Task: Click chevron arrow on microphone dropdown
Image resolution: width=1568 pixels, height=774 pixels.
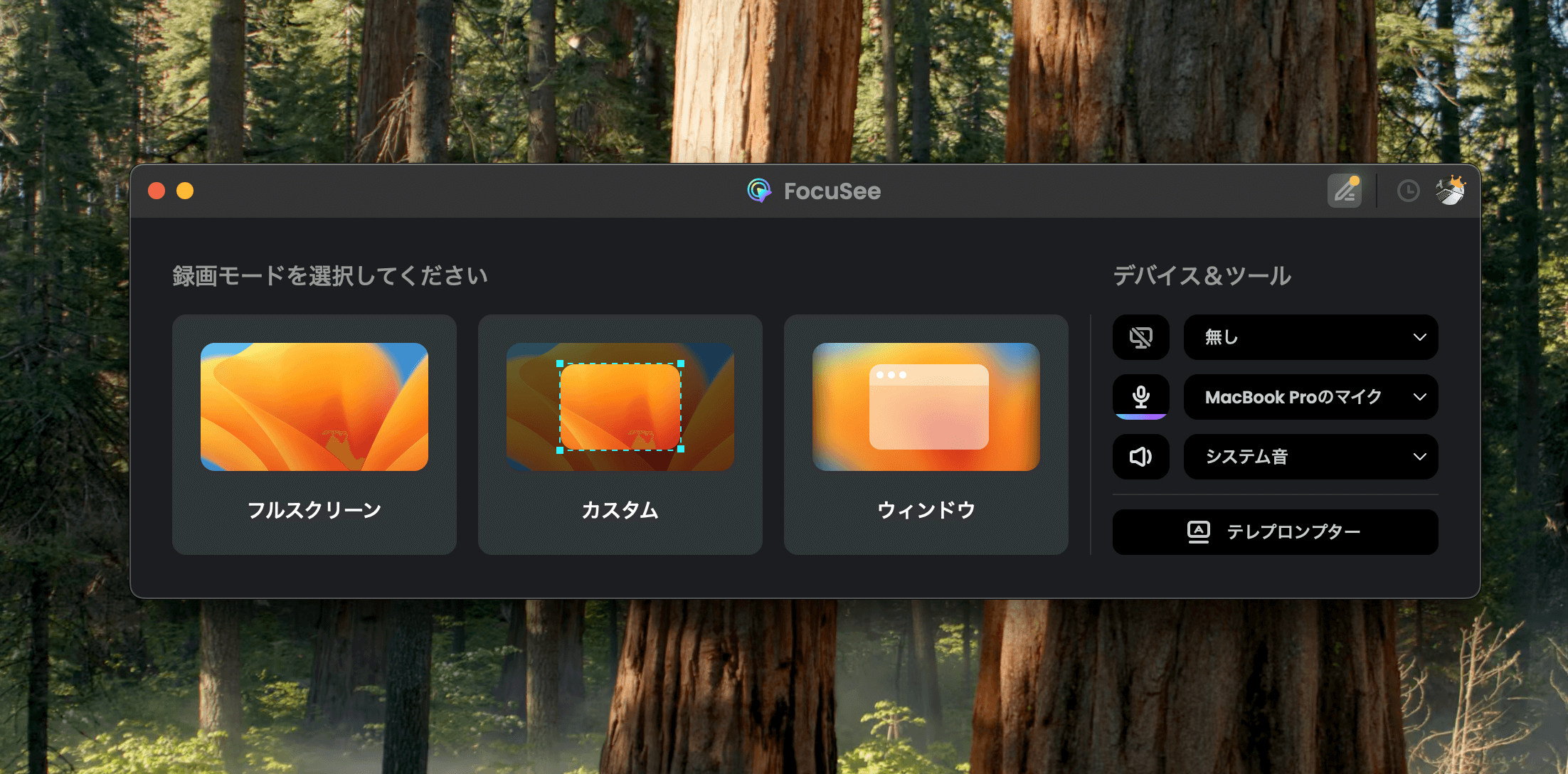Action: click(x=1419, y=397)
